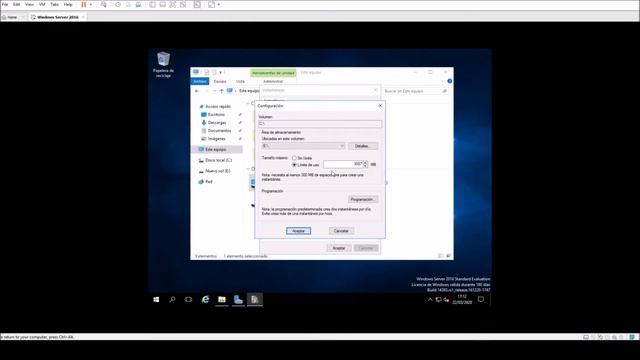Switch to the Windows Server 2016 tab
This screenshot has width=640, height=360.
pos(58,17)
